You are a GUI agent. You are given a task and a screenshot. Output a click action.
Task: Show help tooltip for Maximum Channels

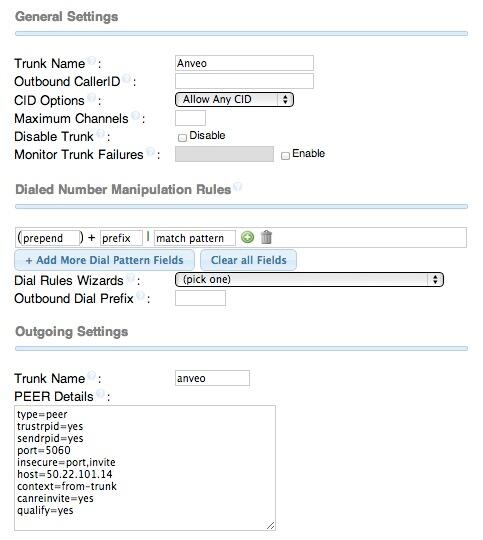point(136,115)
